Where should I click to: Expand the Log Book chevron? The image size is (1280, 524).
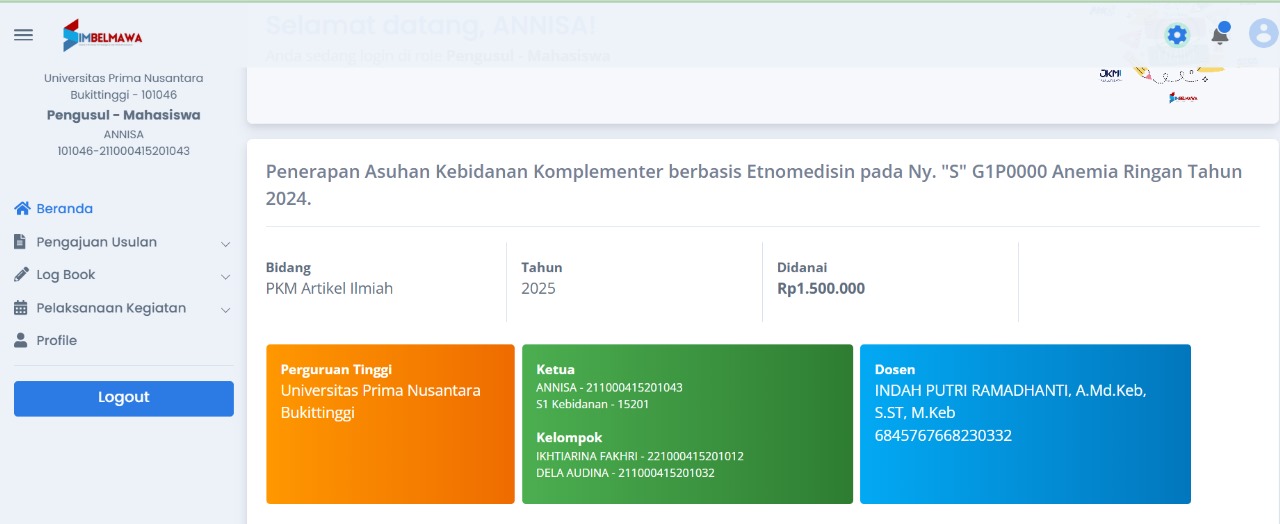click(x=225, y=277)
